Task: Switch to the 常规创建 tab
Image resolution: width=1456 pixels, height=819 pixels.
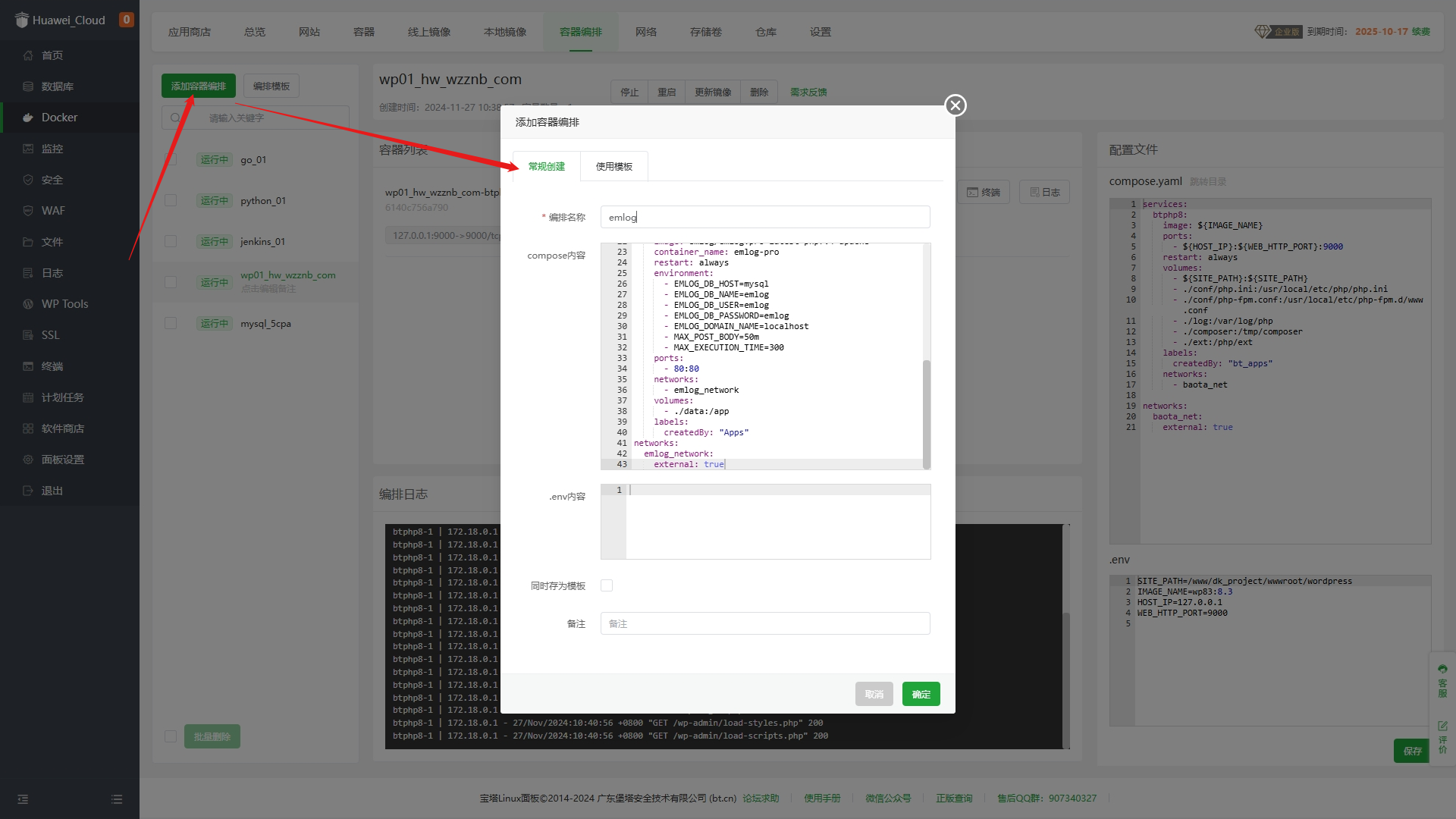Action: [546, 166]
